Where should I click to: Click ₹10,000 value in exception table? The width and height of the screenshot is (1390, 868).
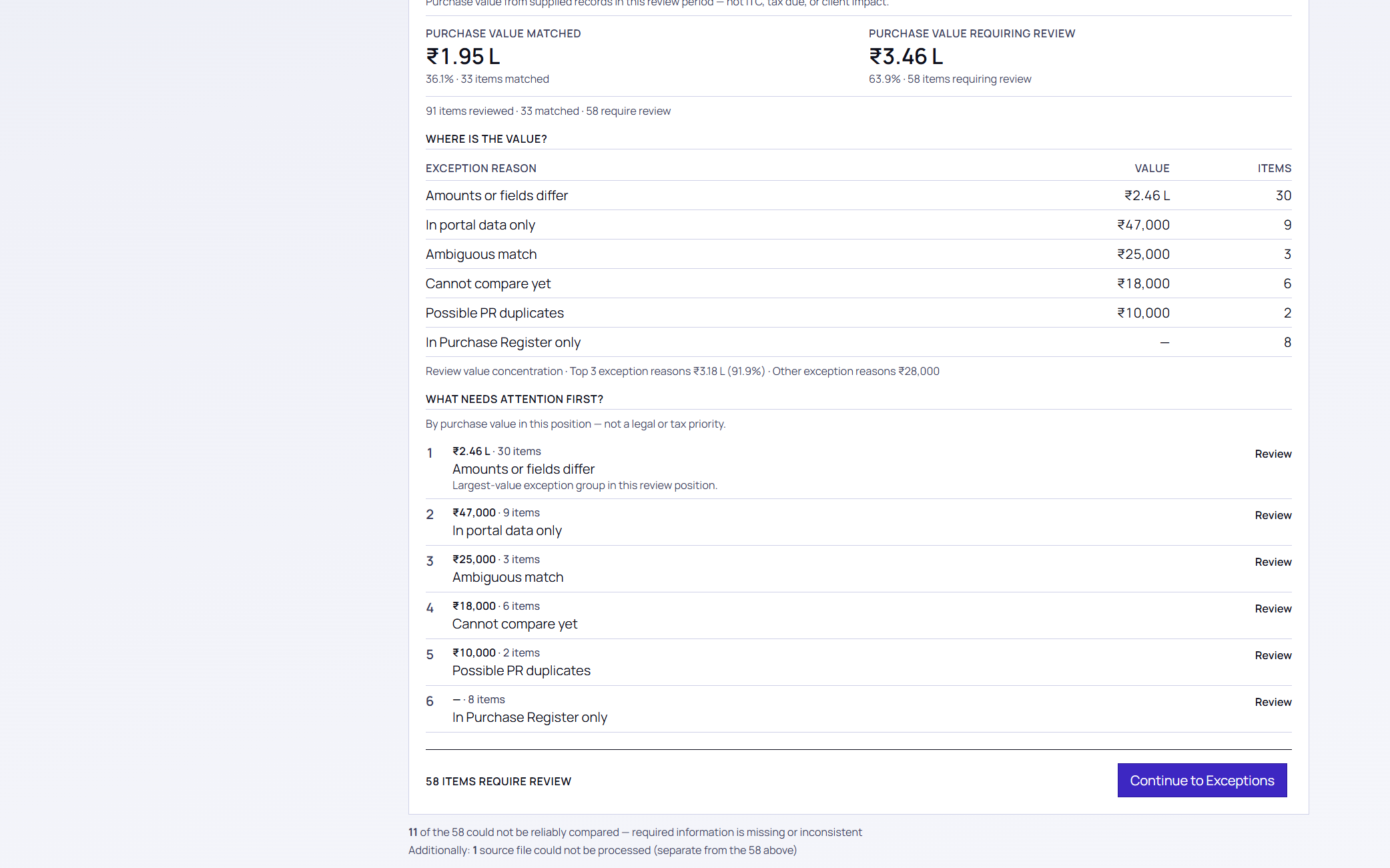pos(1143,313)
